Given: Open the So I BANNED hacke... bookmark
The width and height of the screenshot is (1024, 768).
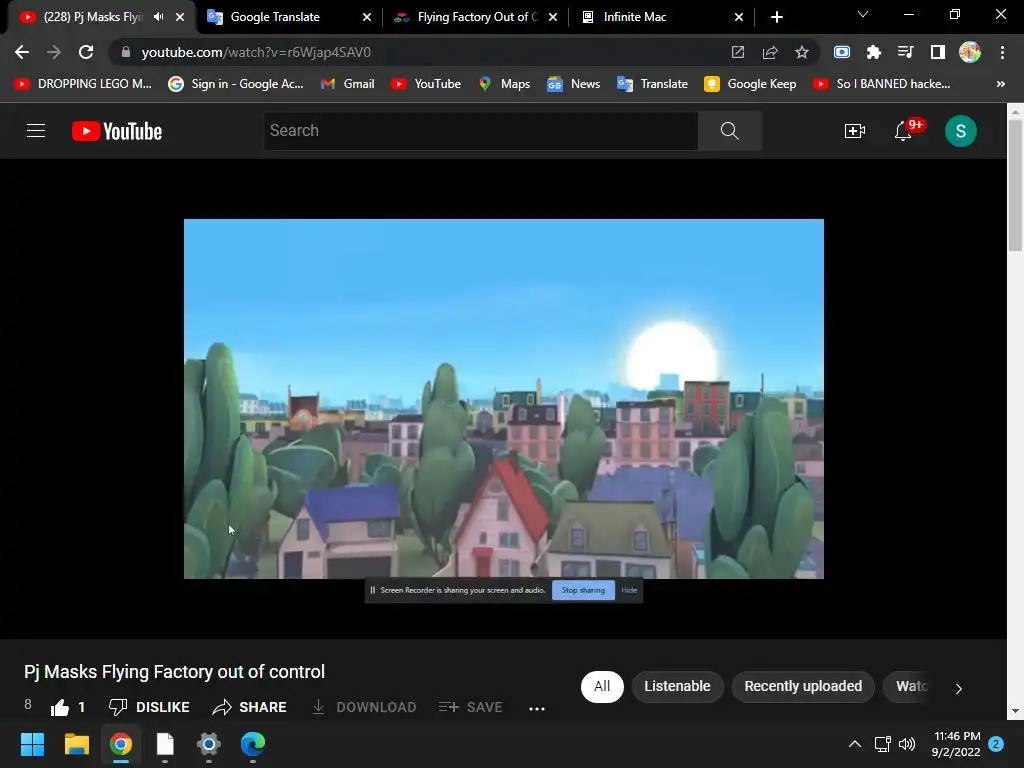Looking at the screenshot, I should 881,84.
